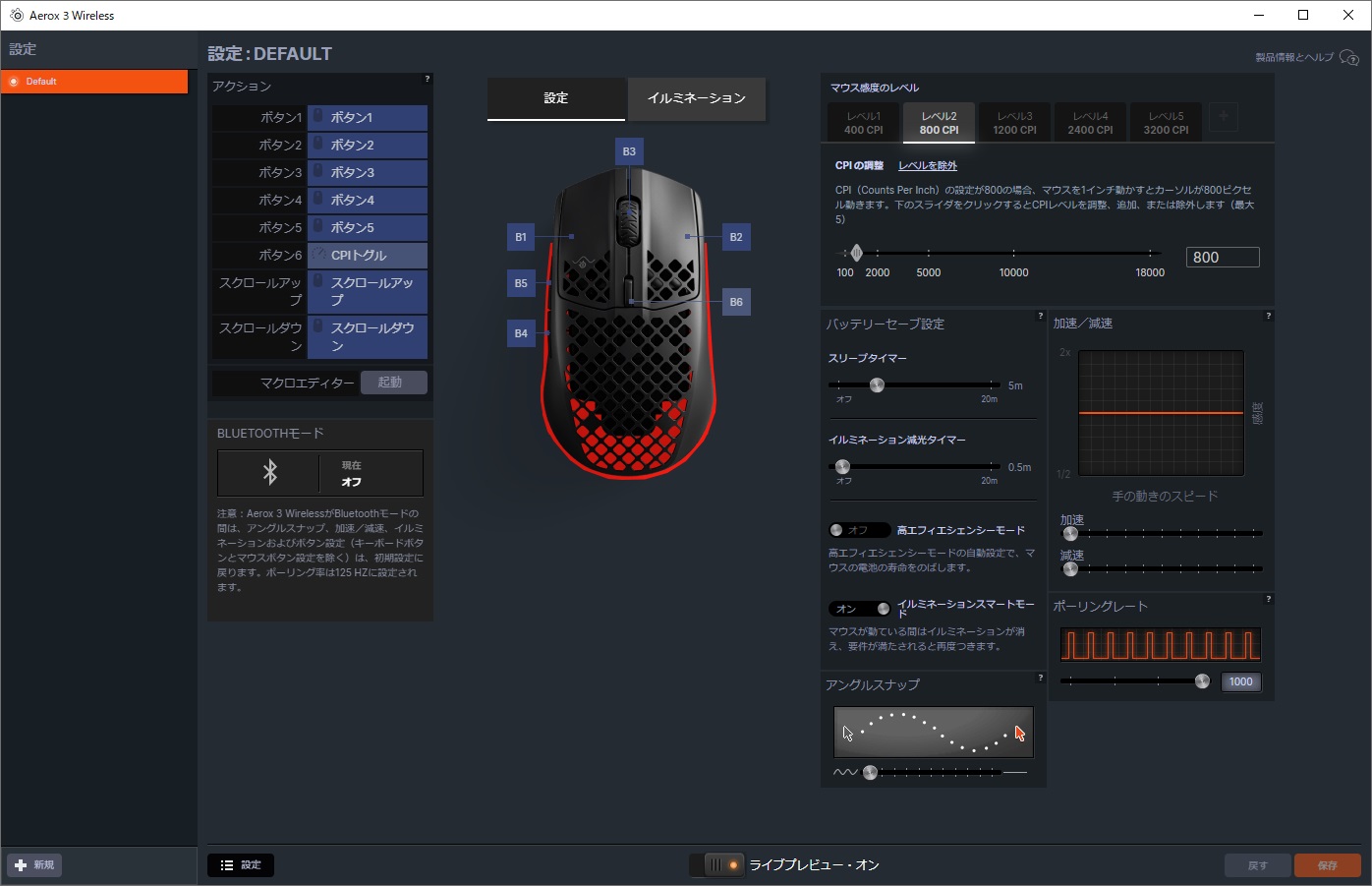
Task: Click the レベルを除外 link
Action: point(928,166)
